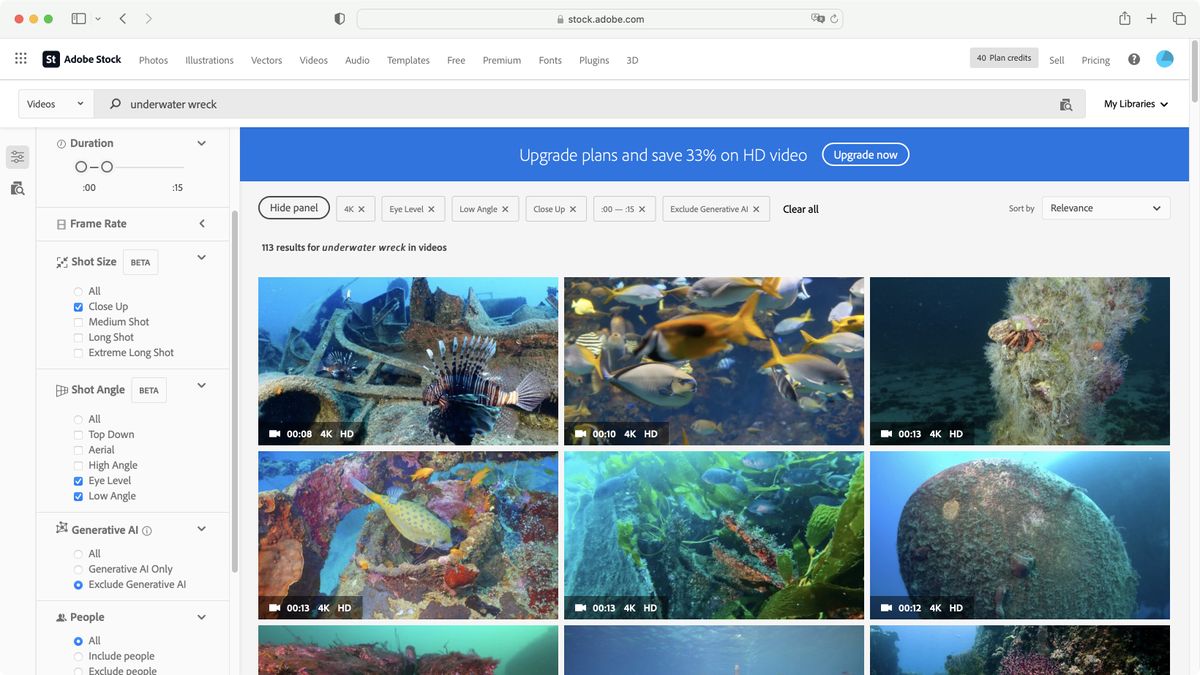Select the search-by-image icon in left sidebar

point(16,188)
